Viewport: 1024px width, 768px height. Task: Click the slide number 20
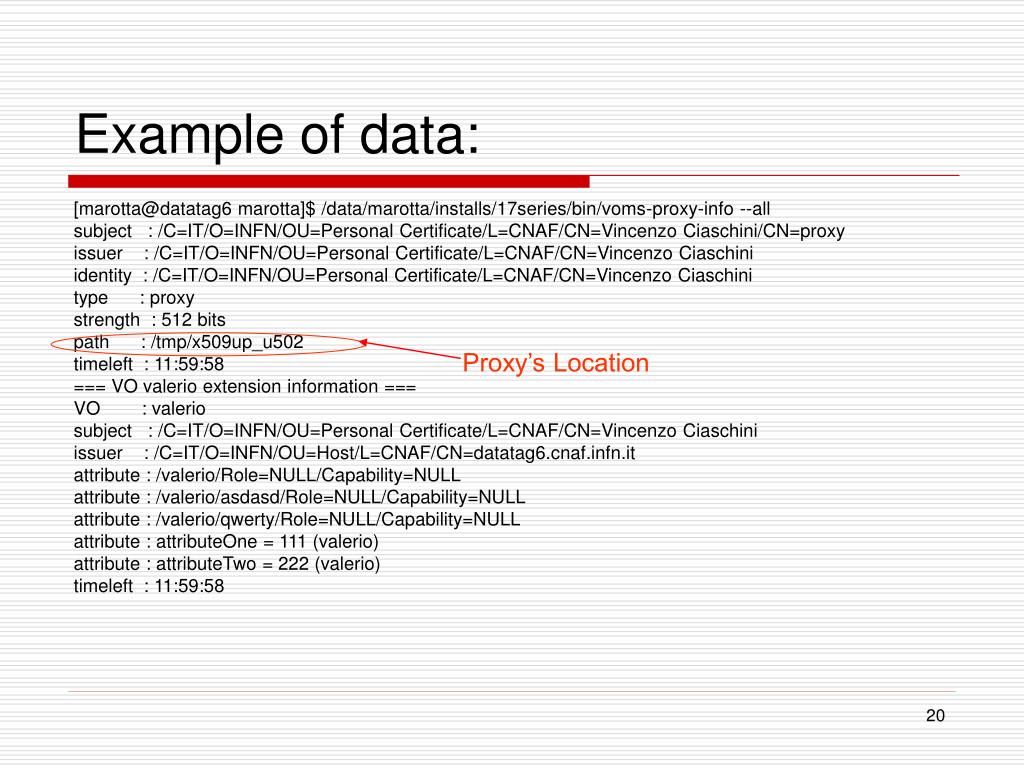(x=935, y=716)
